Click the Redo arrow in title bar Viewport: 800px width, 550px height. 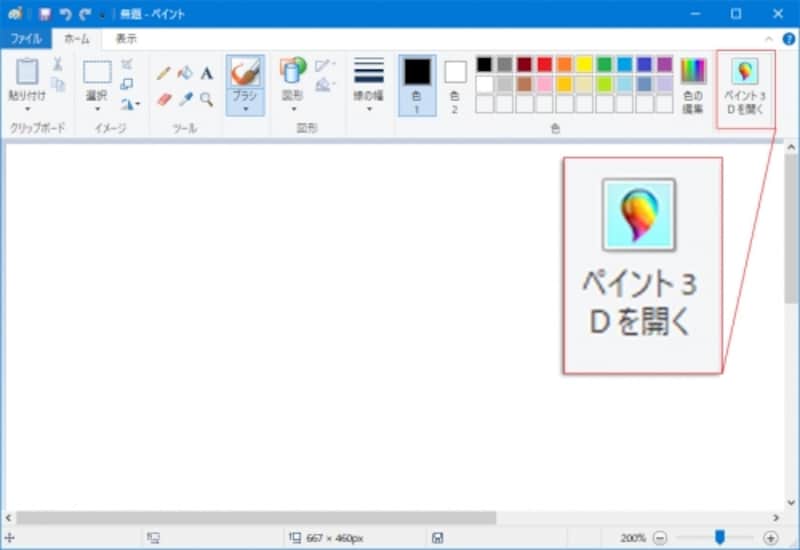pos(84,14)
